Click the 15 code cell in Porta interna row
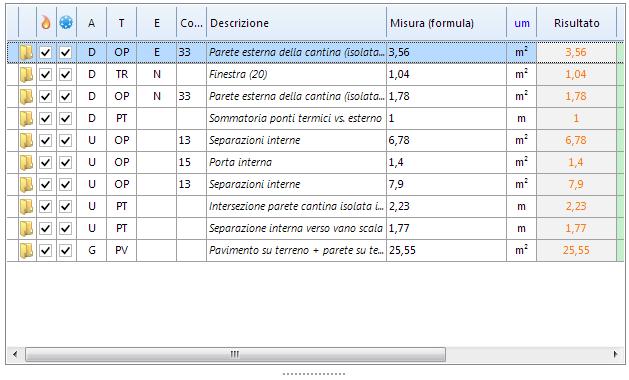629x380 pixels. pyautogui.click(x=191, y=163)
